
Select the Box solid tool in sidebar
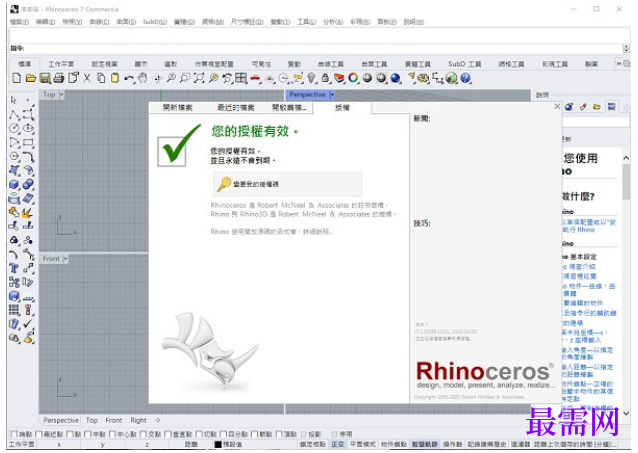[14, 185]
